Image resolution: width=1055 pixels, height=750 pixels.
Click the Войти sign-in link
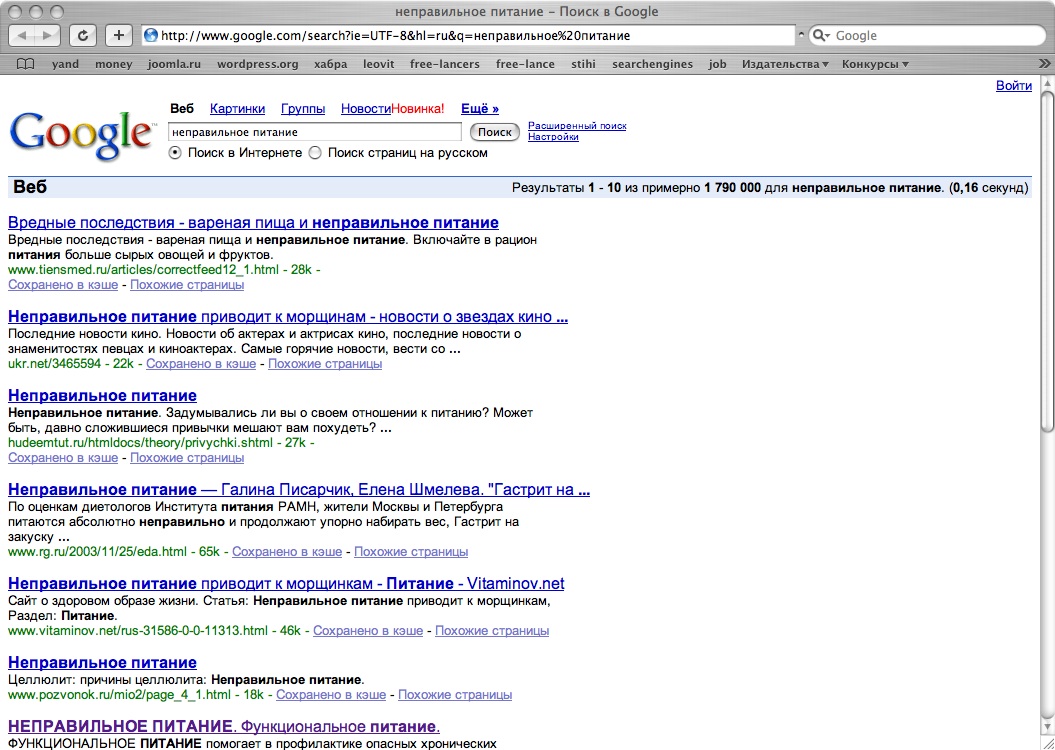[1014, 86]
